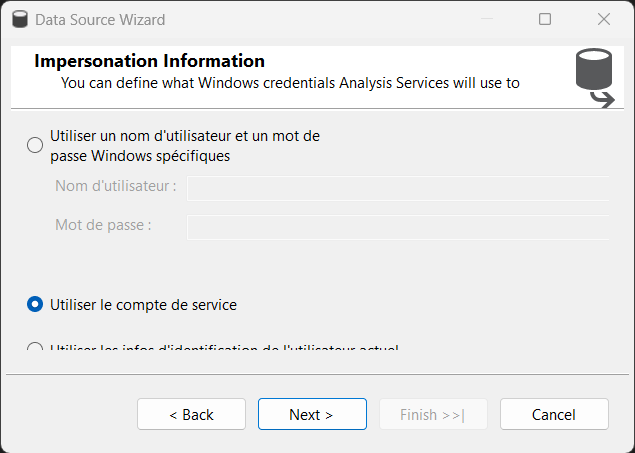Select the Utiliser le compte de service radio button
635x453 pixels.
[35, 304]
